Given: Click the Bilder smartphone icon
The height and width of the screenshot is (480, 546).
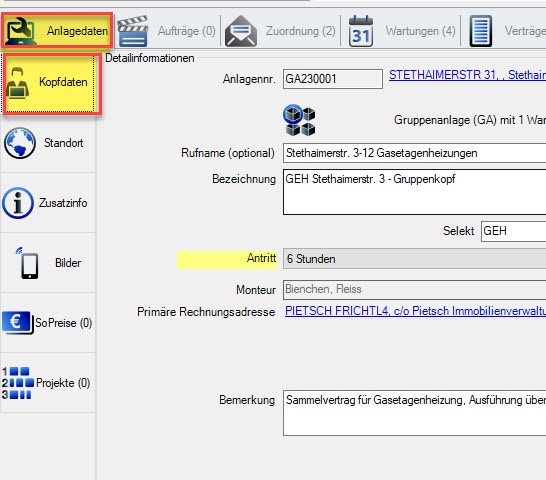Looking at the screenshot, I should click(27, 263).
